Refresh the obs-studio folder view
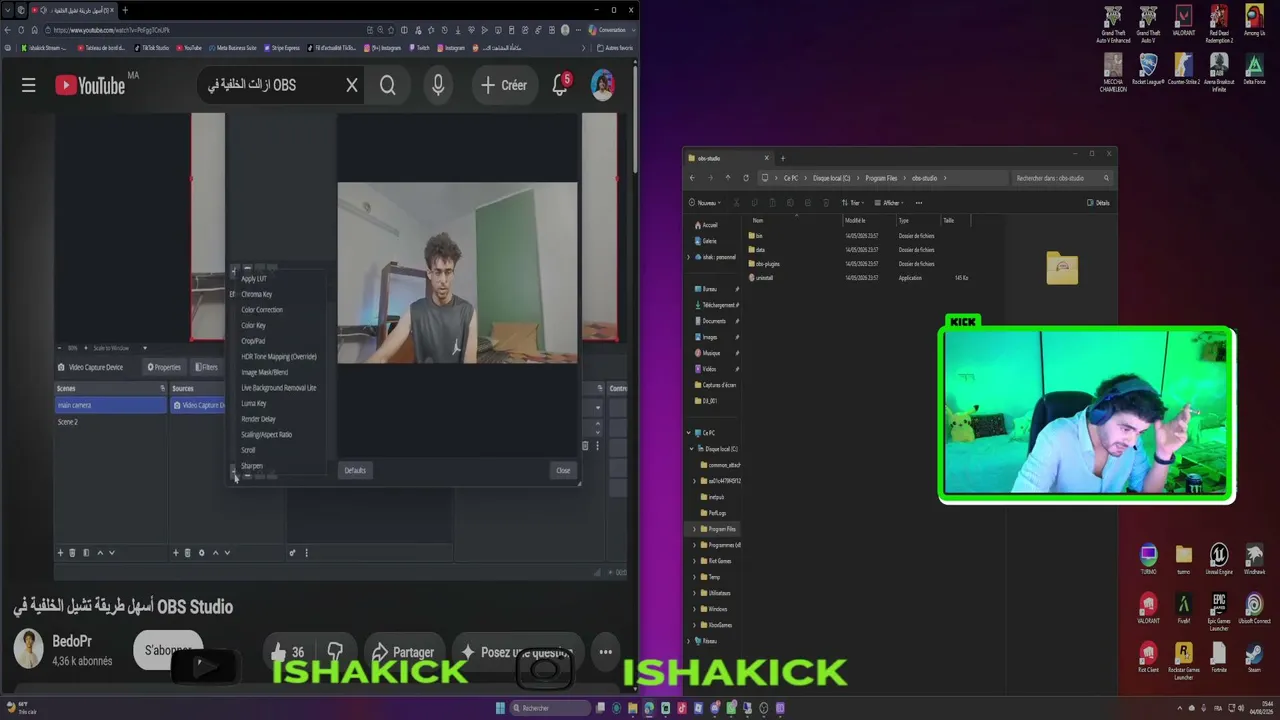 tap(746, 178)
